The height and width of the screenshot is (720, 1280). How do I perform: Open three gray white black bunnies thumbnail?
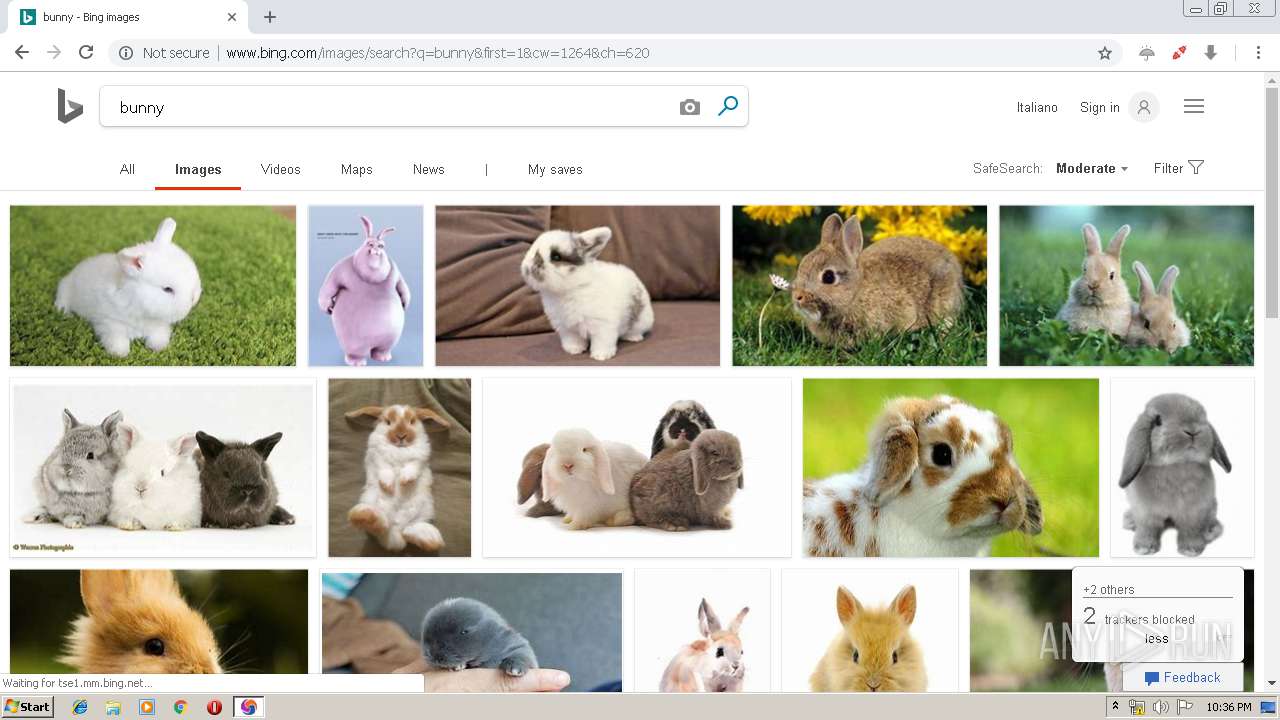(x=163, y=468)
